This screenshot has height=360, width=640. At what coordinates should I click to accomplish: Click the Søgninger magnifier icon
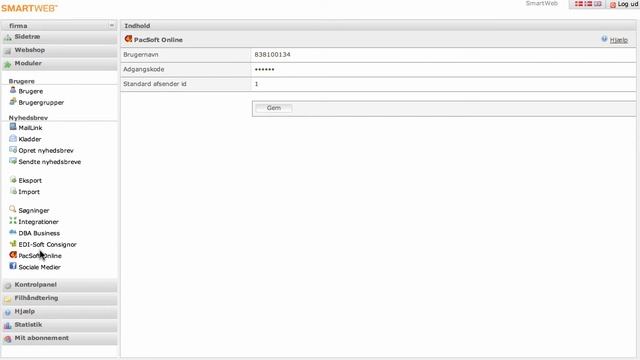pyautogui.click(x=13, y=209)
